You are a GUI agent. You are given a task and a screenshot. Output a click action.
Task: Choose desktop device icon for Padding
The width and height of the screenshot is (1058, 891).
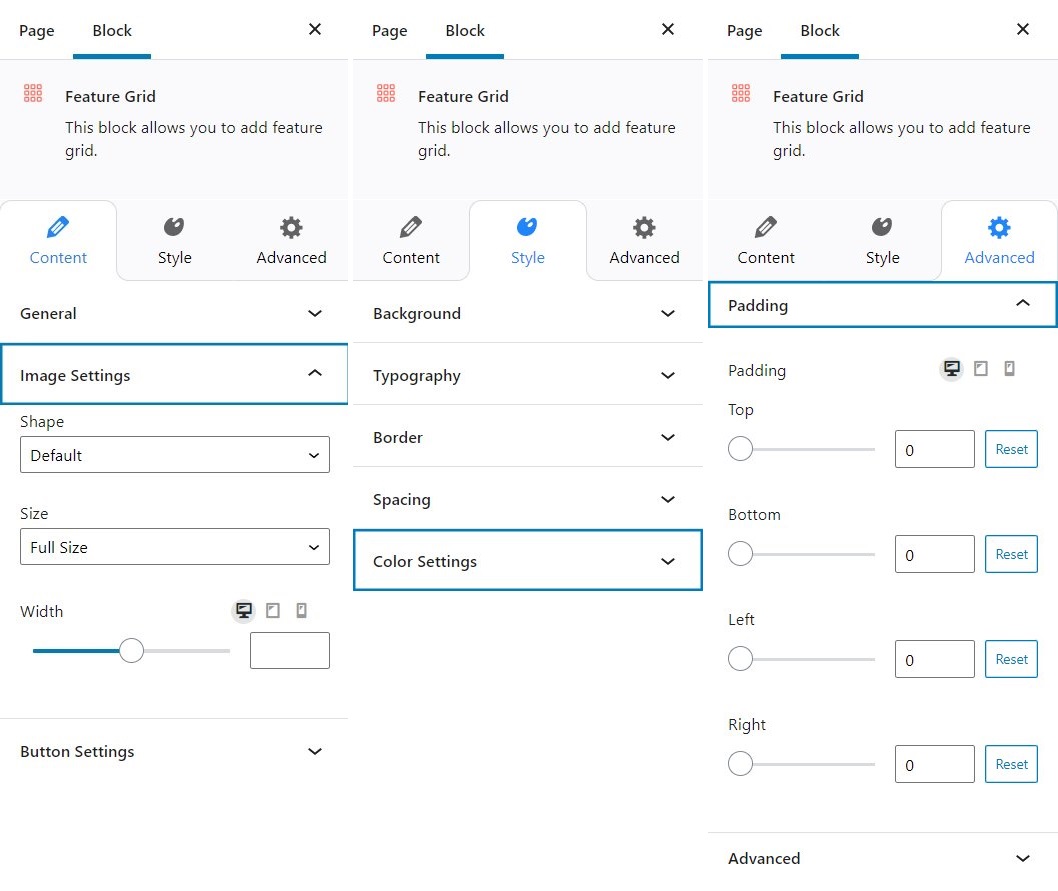point(952,369)
